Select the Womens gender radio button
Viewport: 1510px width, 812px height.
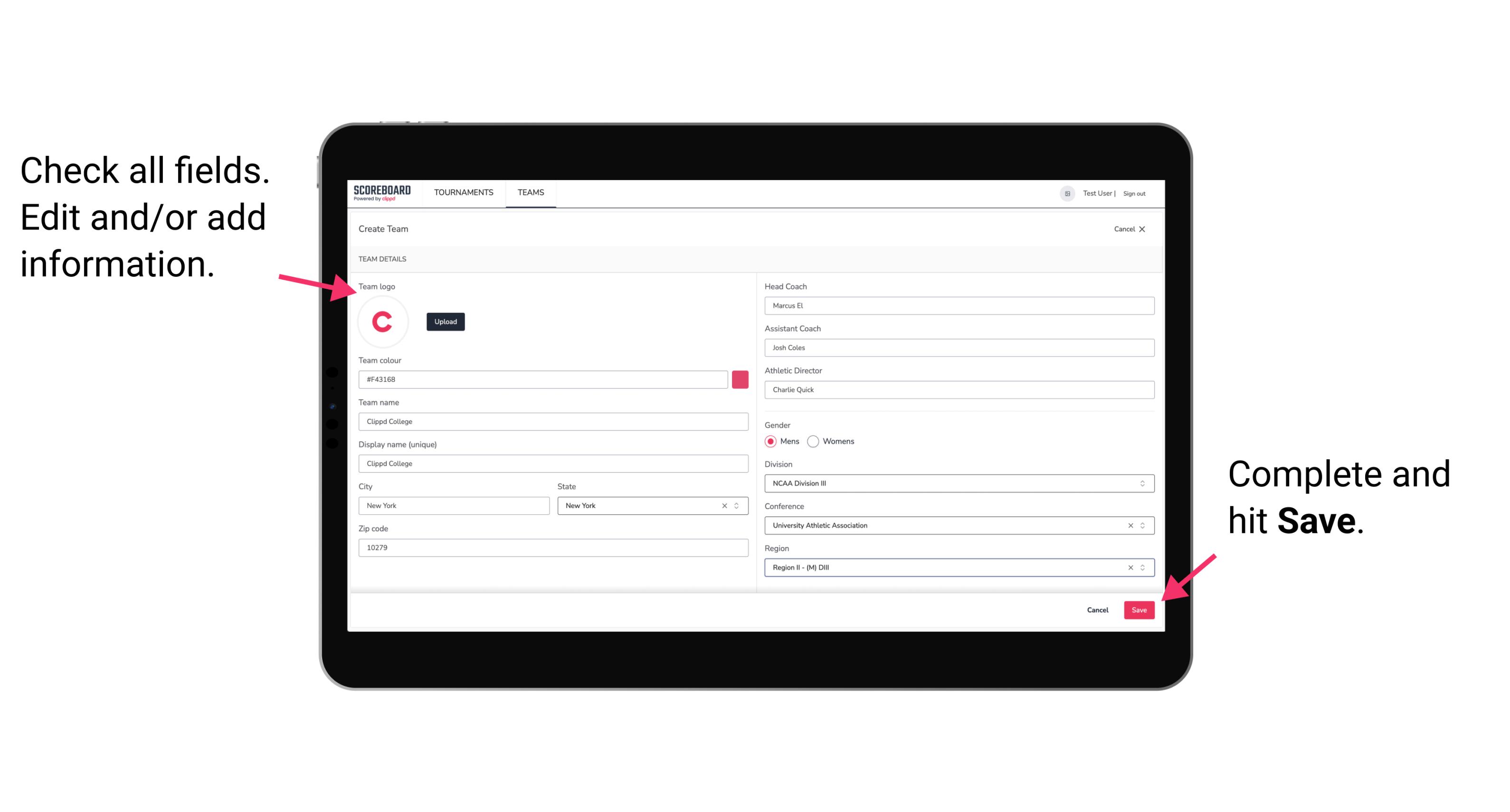point(815,441)
